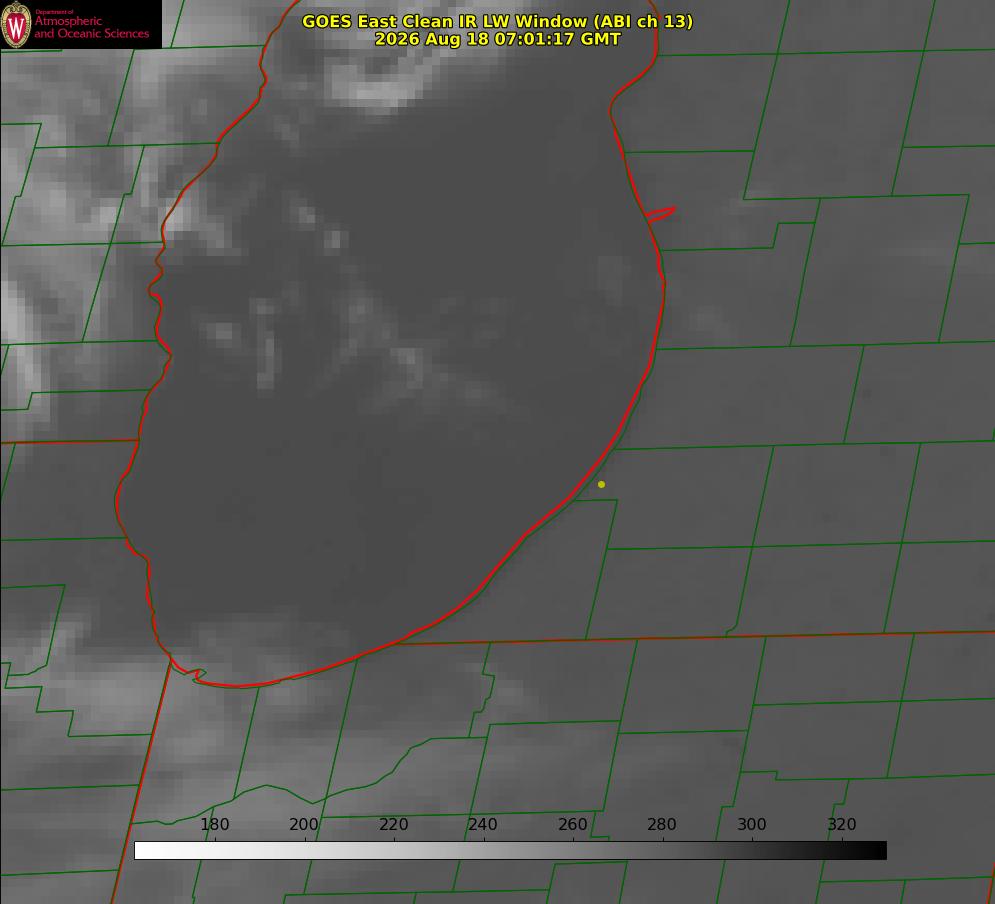
Task: Click the 260 colorbar label
Action: coord(572,824)
